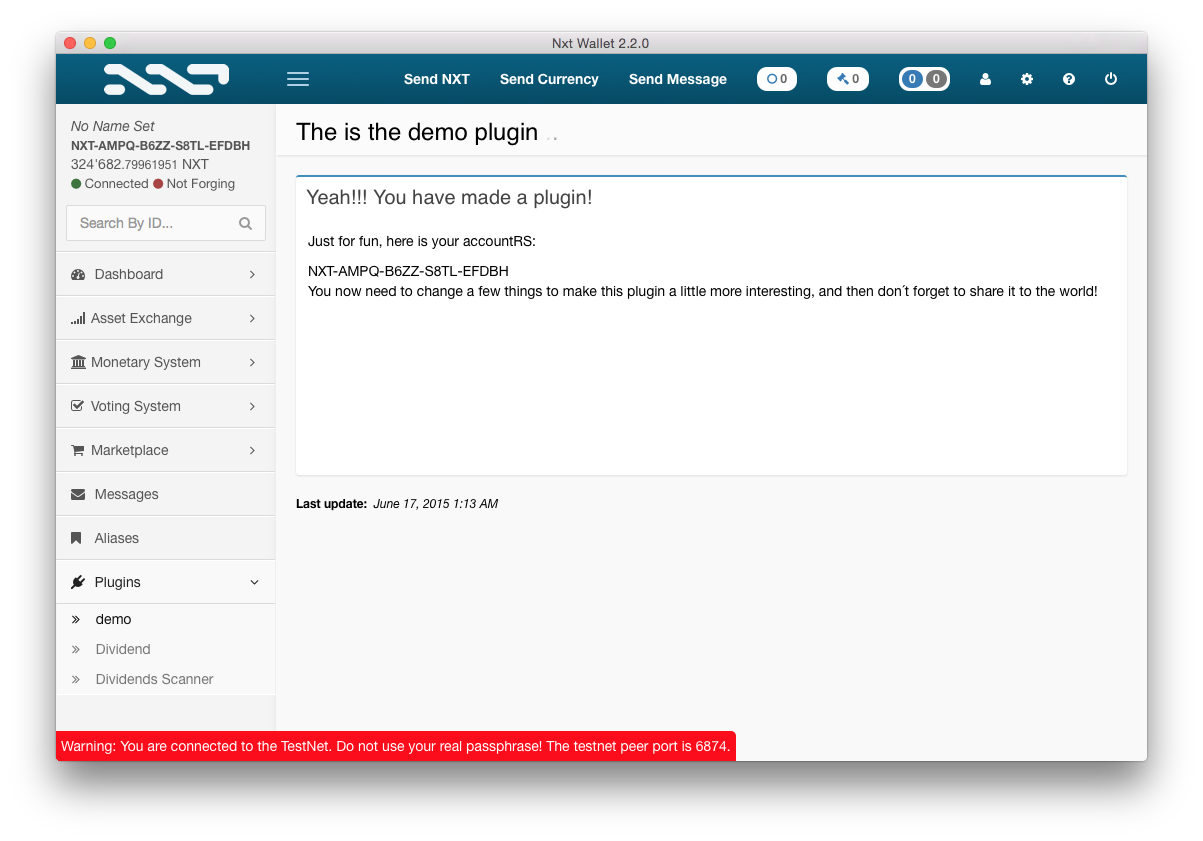The height and width of the screenshot is (841, 1203).
Task: Collapse the Plugins menu chevron
Action: point(254,582)
